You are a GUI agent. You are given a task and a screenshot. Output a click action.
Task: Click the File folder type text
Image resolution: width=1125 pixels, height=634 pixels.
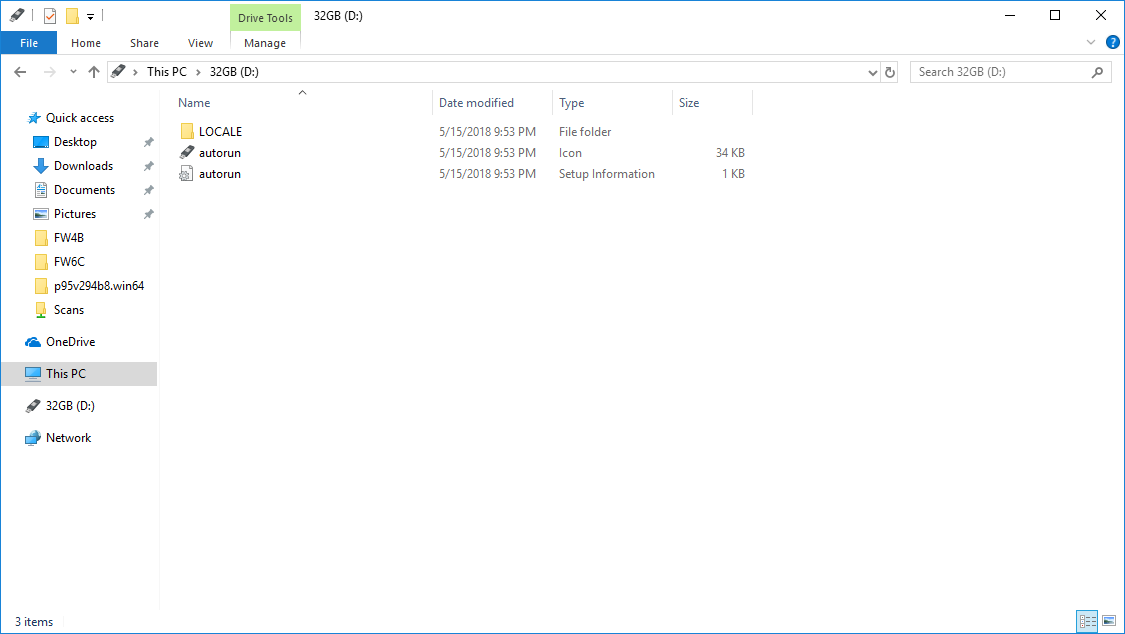click(x=585, y=131)
